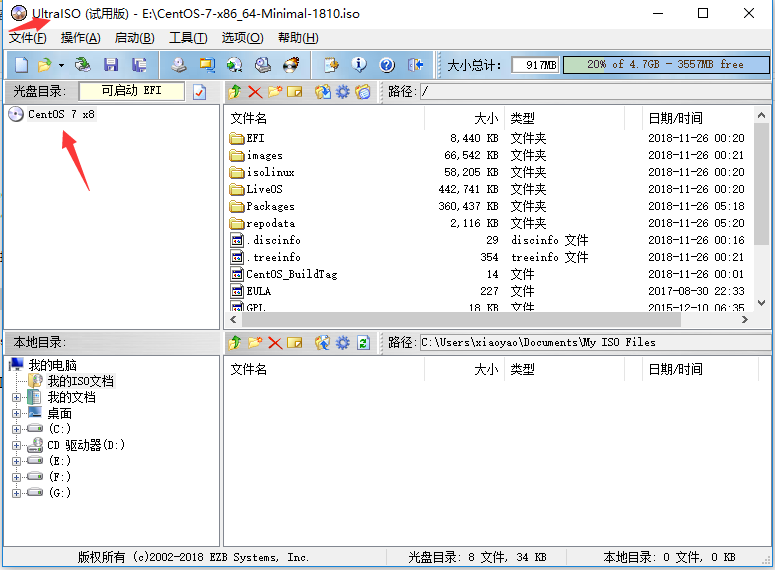
Task: Open the 工具(T) menu
Action: 188,38
